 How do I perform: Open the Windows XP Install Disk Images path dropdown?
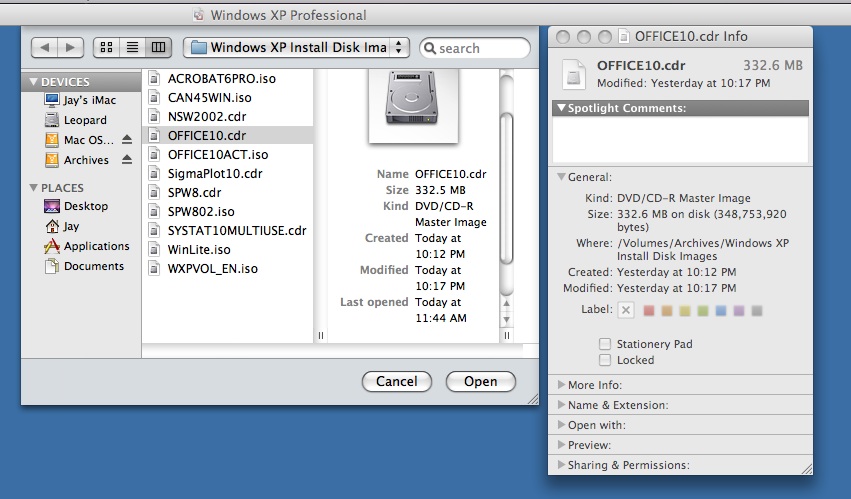click(x=296, y=47)
